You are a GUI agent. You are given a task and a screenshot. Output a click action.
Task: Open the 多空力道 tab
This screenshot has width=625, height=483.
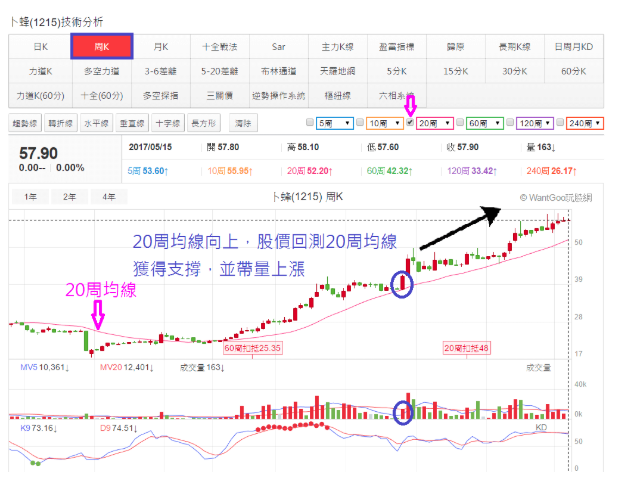pyautogui.click(x=102, y=71)
